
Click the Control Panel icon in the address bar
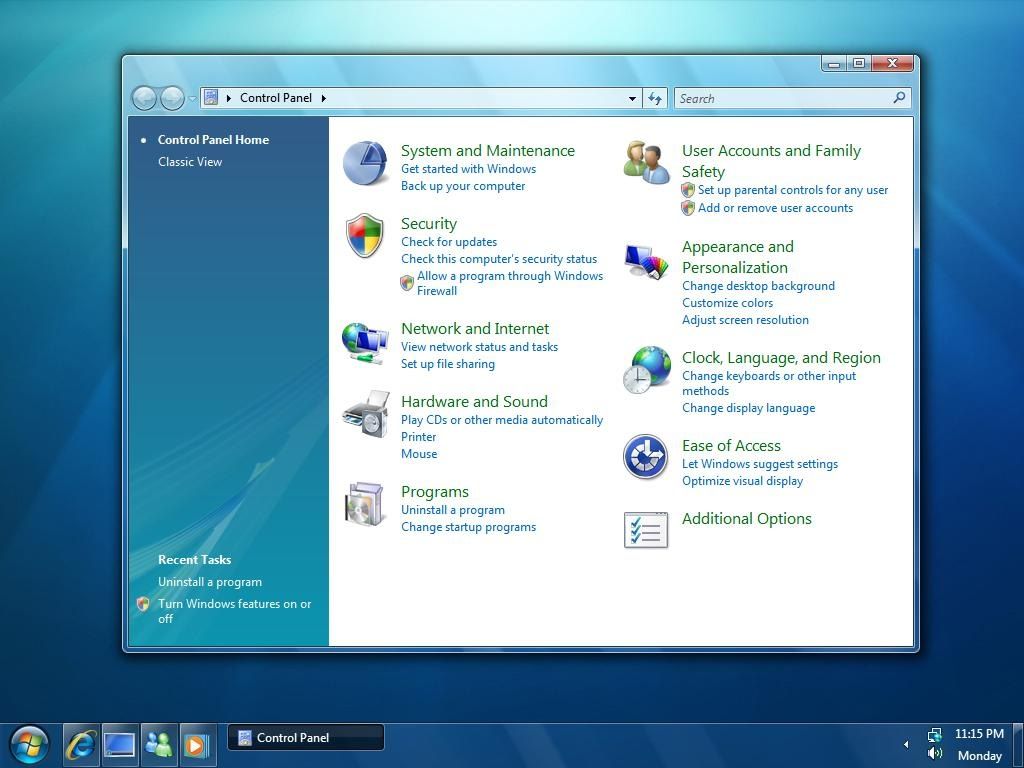[x=210, y=97]
